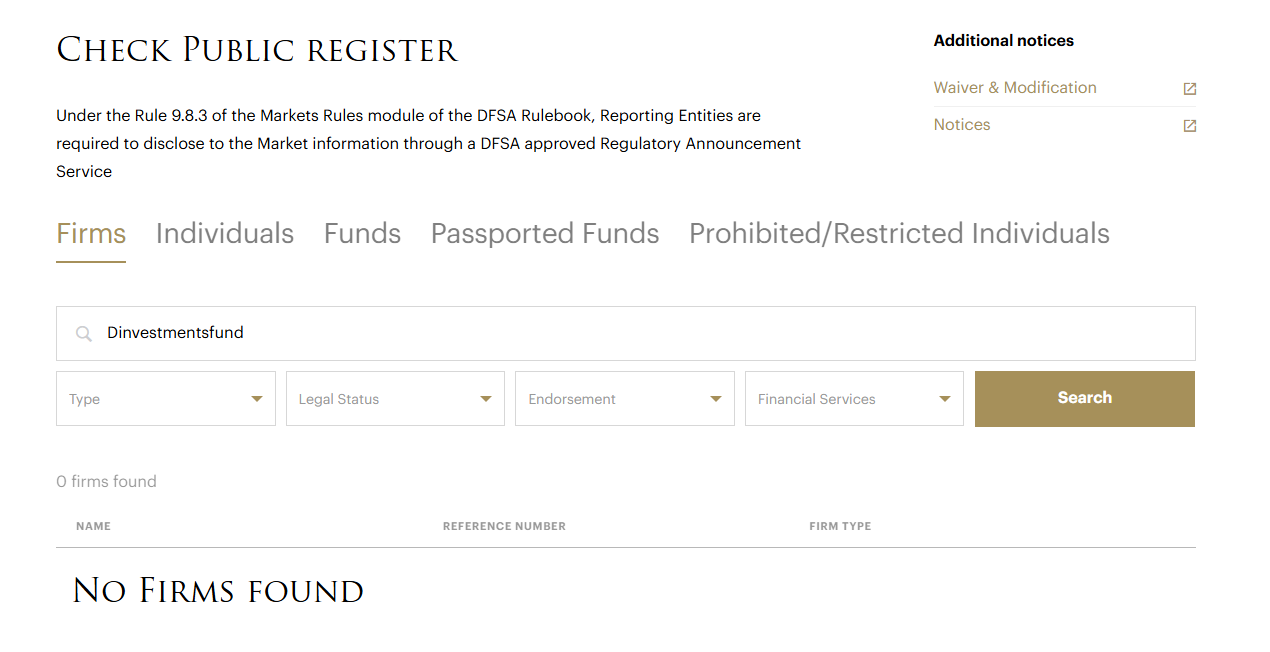Open the Notices link

962,125
